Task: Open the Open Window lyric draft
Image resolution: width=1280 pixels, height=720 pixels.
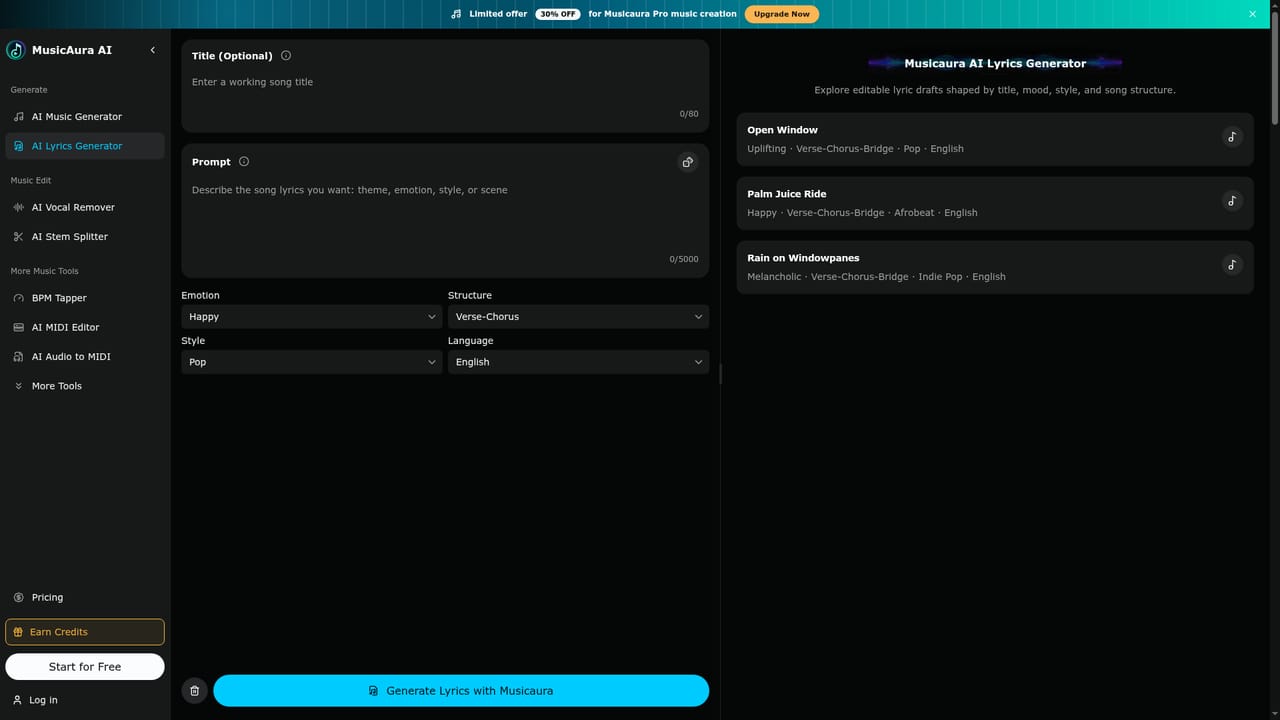Action: click(995, 139)
